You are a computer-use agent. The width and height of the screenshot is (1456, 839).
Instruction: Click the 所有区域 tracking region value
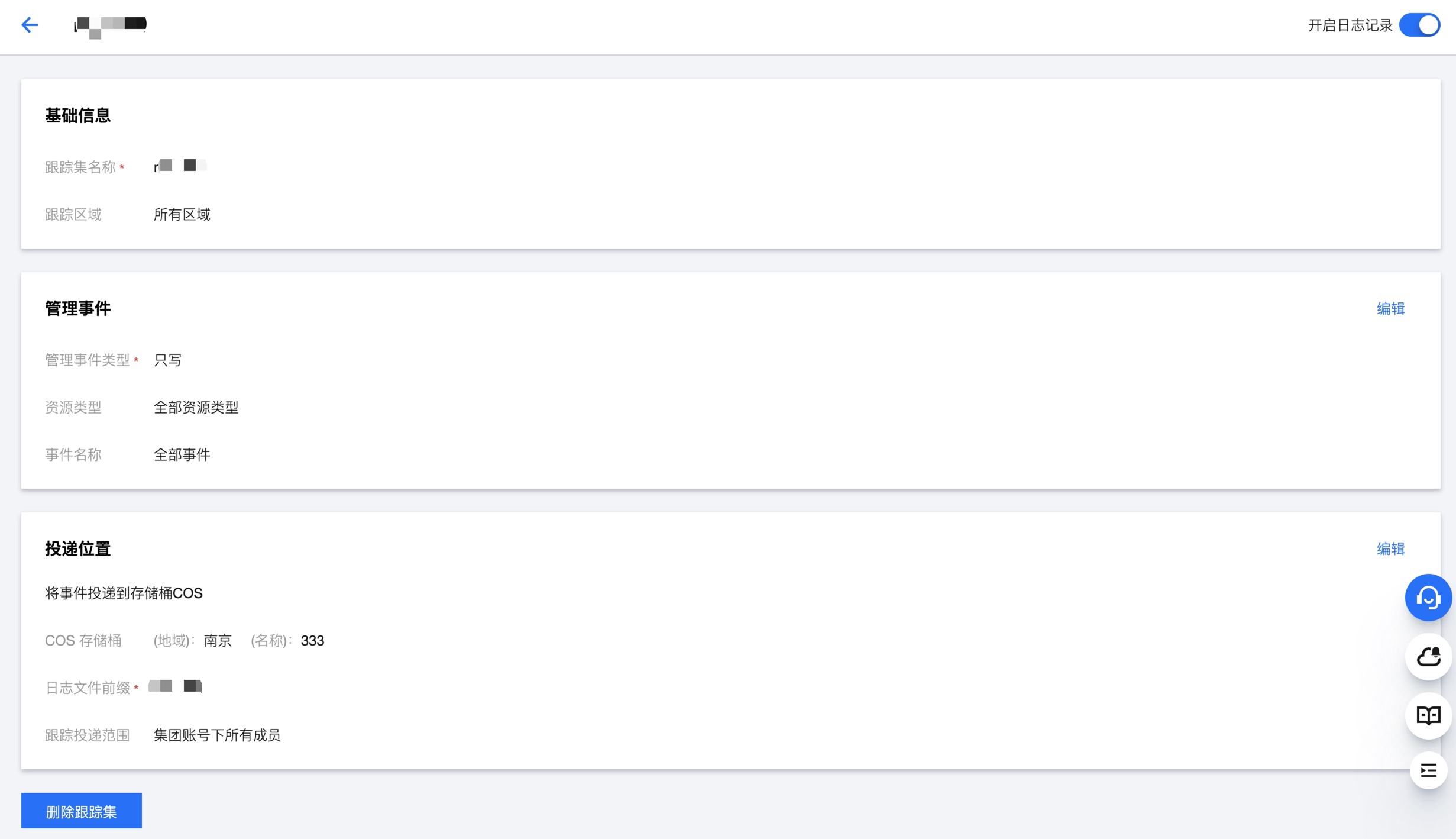click(182, 215)
